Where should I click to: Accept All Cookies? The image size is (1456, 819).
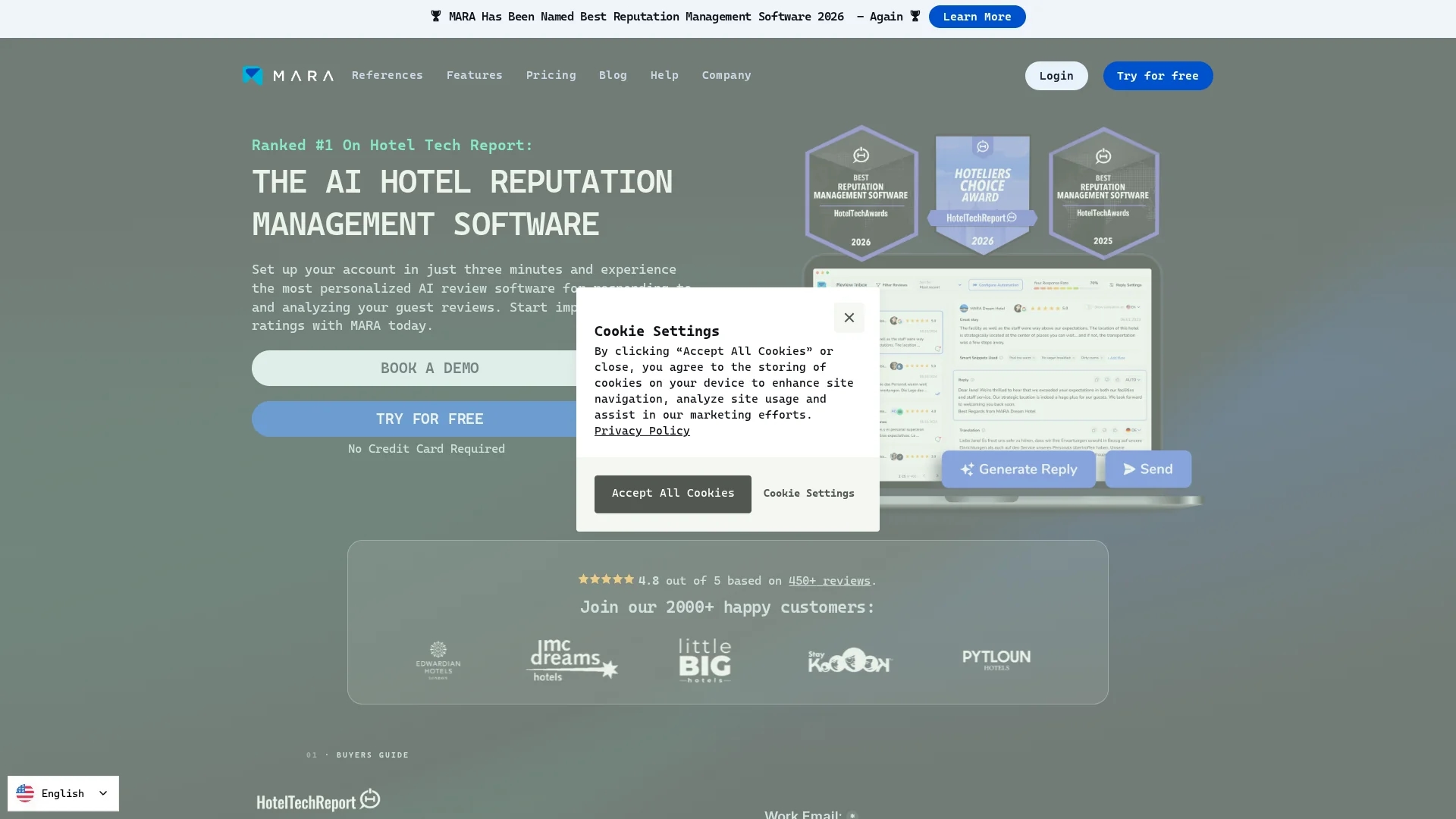pos(673,494)
